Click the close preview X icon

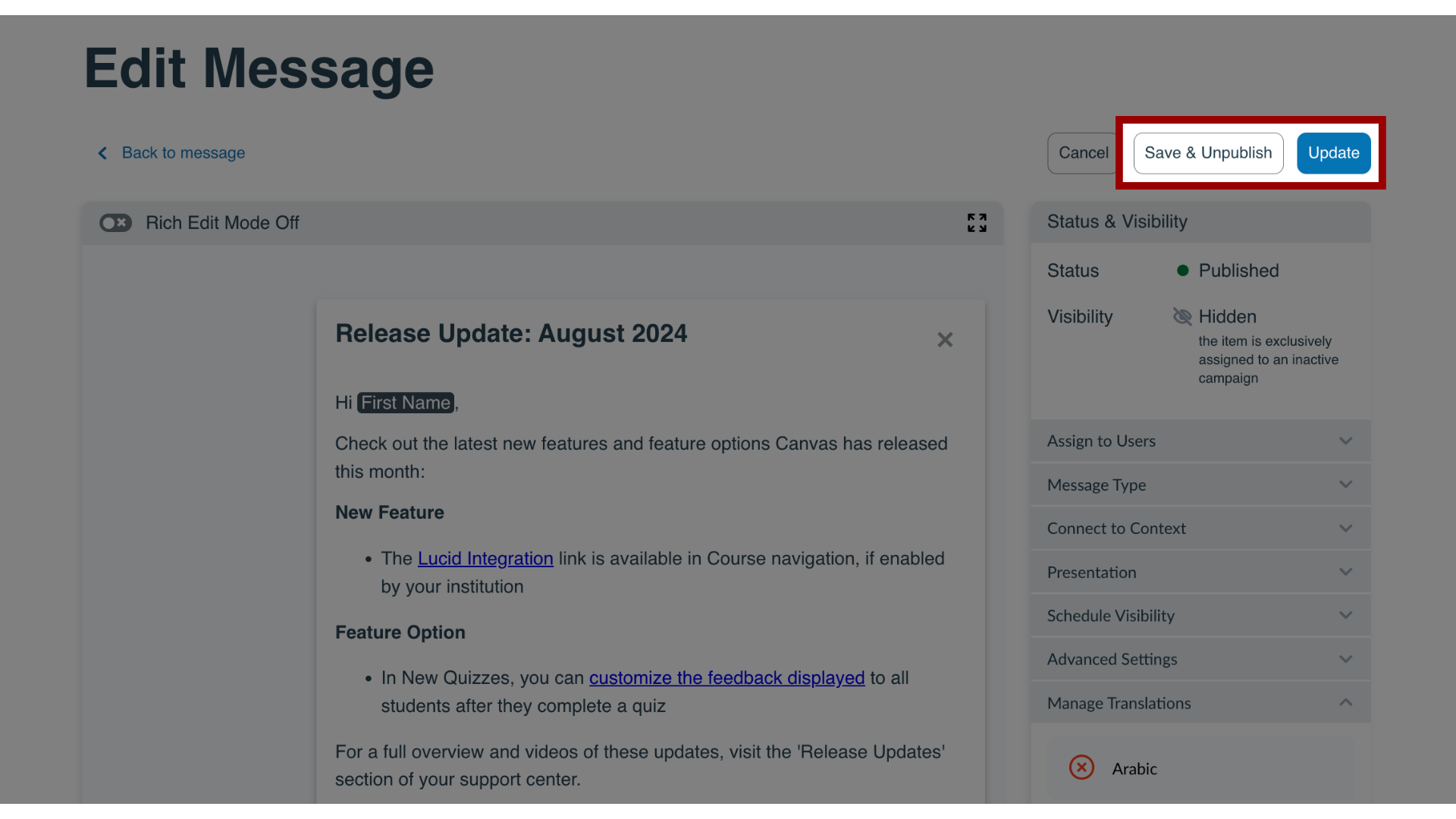[x=945, y=340]
